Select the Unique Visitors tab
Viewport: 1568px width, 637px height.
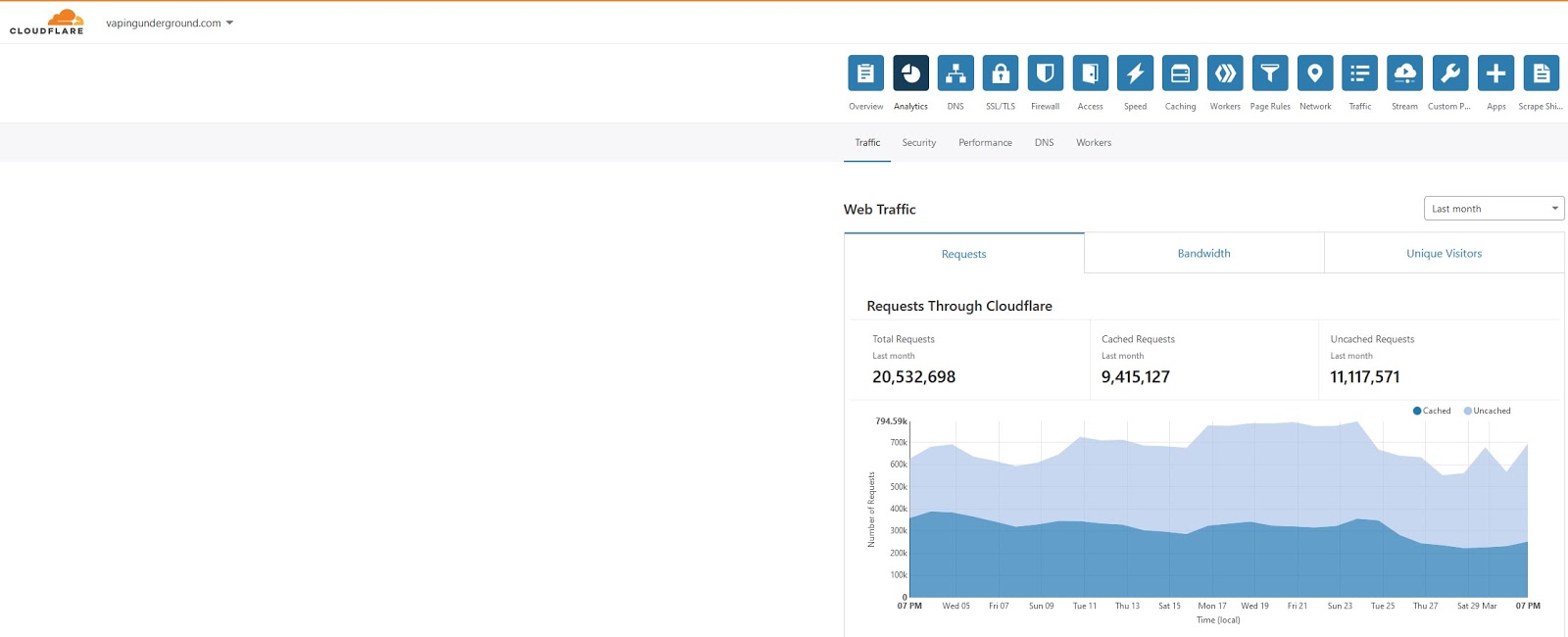pyautogui.click(x=1444, y=253)
